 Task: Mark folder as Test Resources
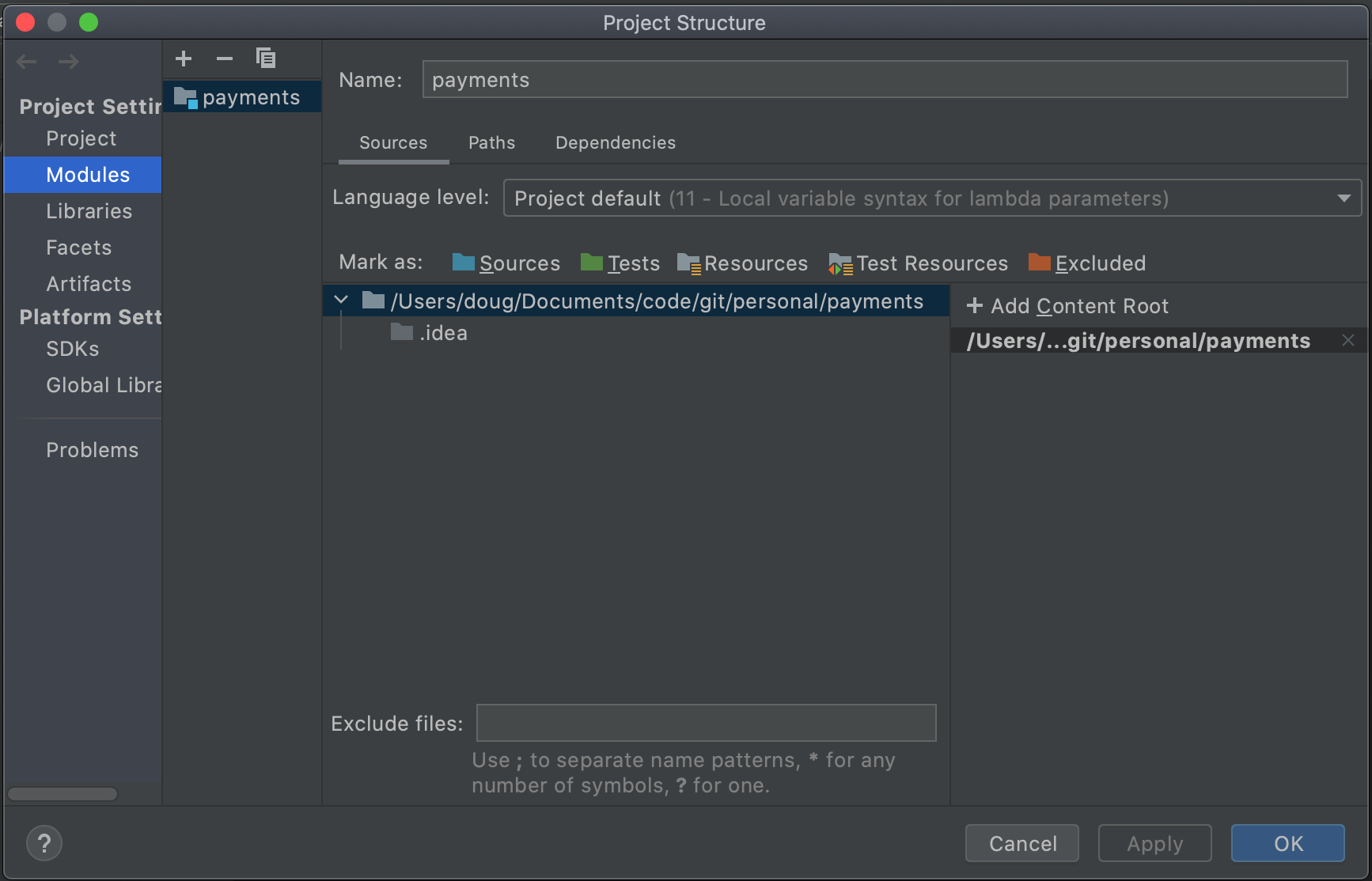point(919,263)
